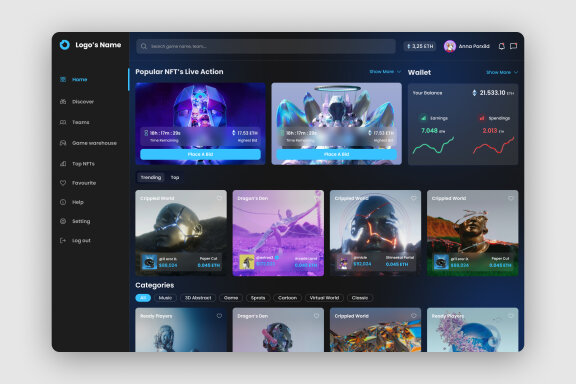Expand Show More for Popular NFT's
Screen dimensions: 576x384
tap(385, 72)
